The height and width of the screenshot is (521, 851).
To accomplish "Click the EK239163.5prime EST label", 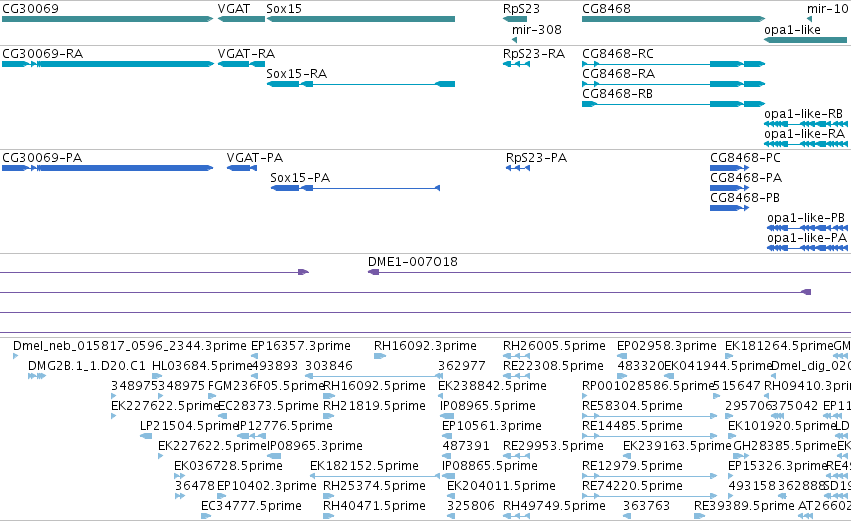I will click(x=677, y=446).
